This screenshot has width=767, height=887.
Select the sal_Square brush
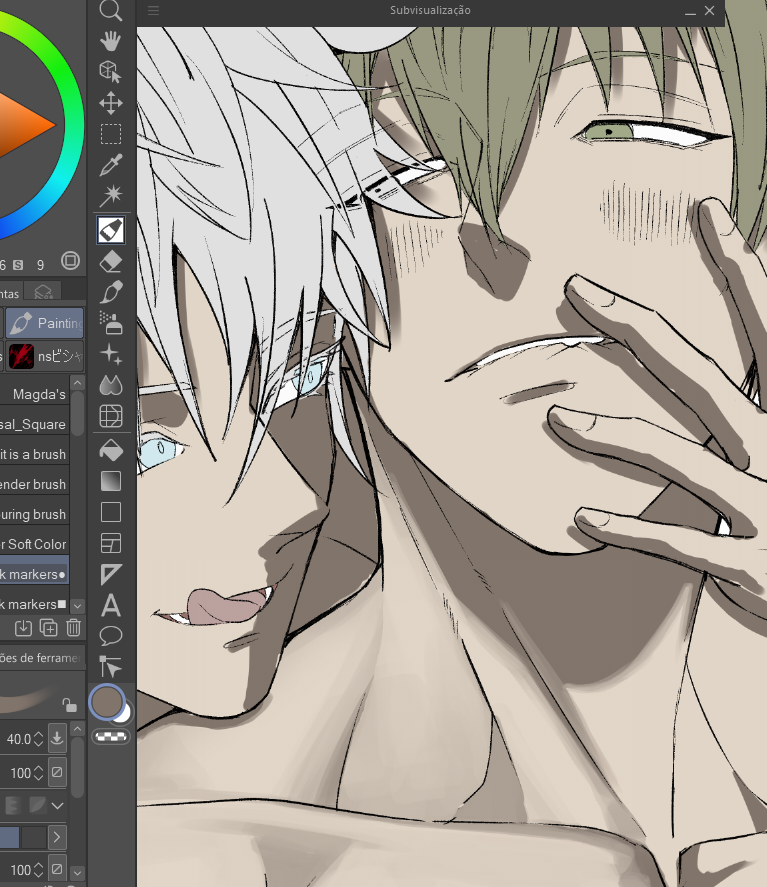[35, 424]
